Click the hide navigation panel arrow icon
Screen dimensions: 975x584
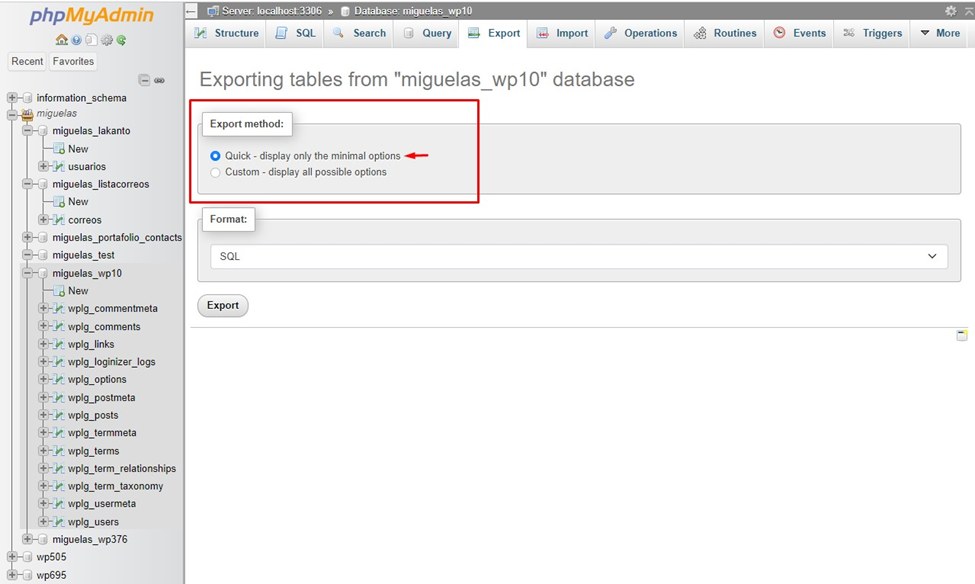click(192, 11)
